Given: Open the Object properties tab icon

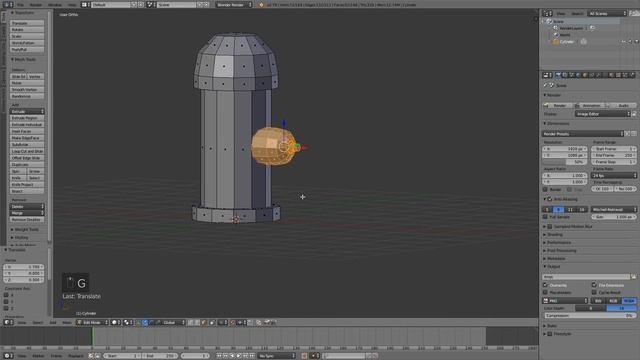Looking at the screenshot, I should coord(585,75).
